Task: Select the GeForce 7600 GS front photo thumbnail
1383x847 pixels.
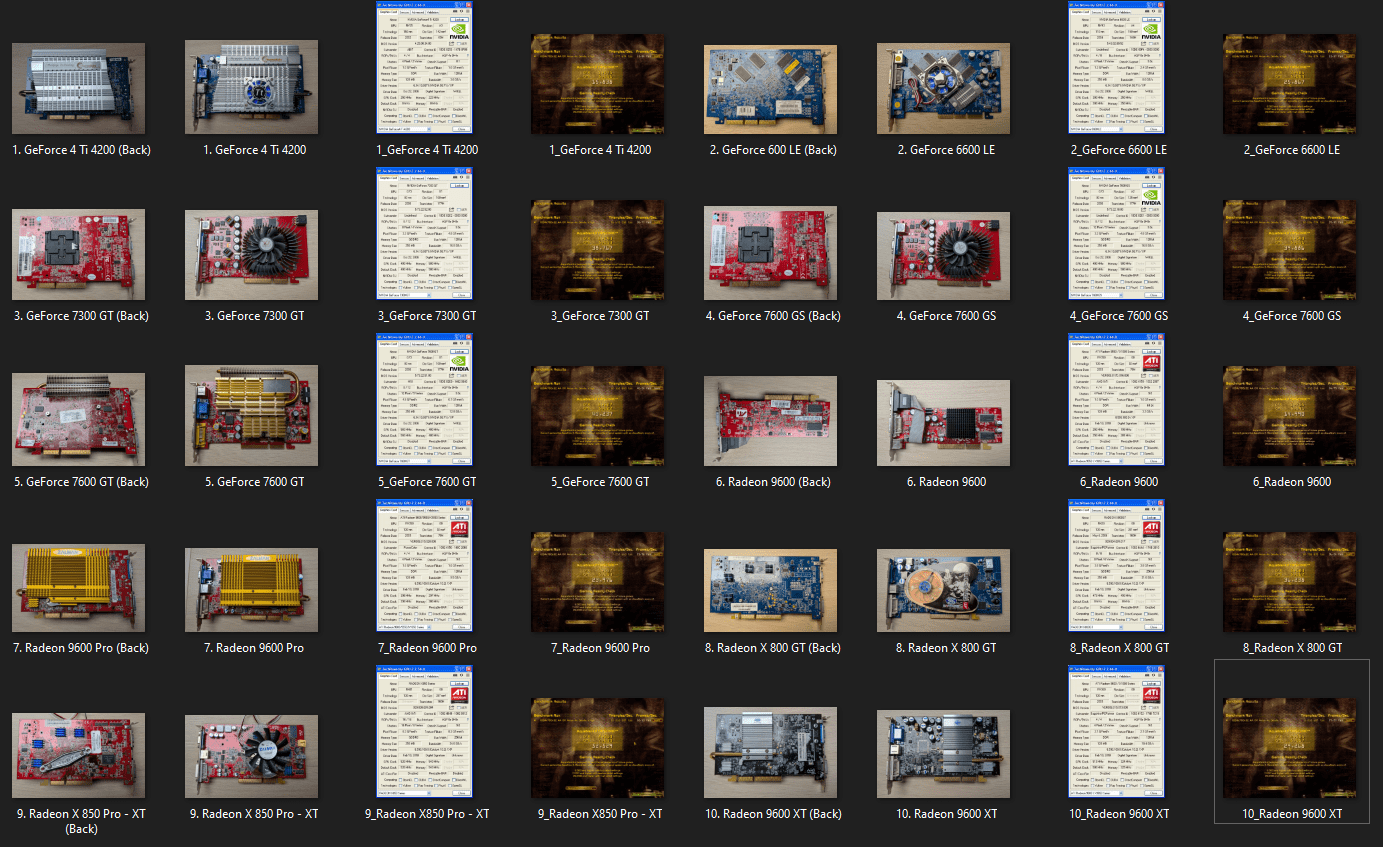Action: pyautogui.click(x=943, y=253)
